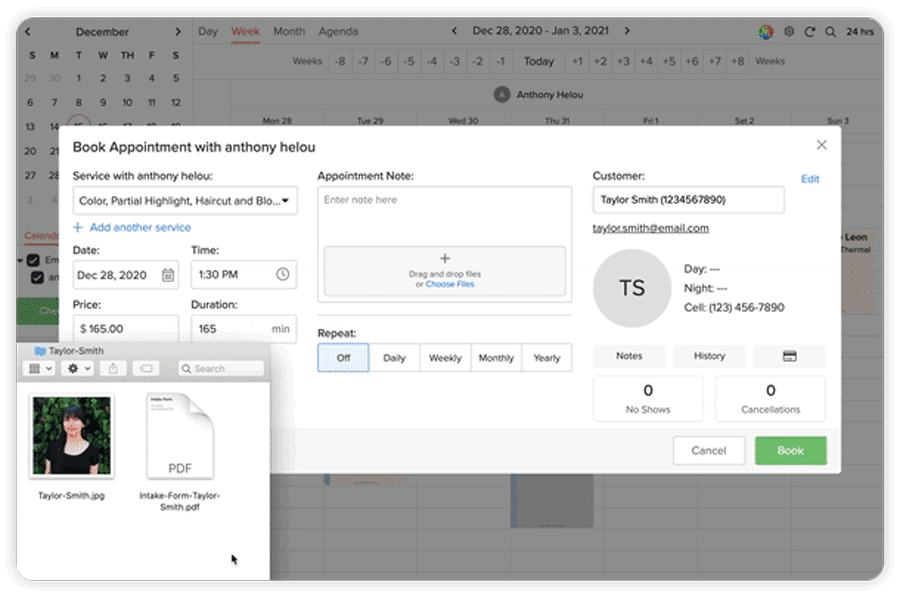Switch to Month view
This screenshot has height=598, width=900.
tap(289, 31)
